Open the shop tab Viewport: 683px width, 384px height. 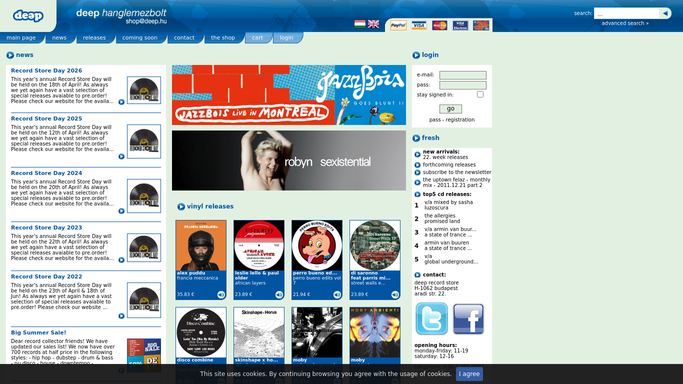(223, 38)
